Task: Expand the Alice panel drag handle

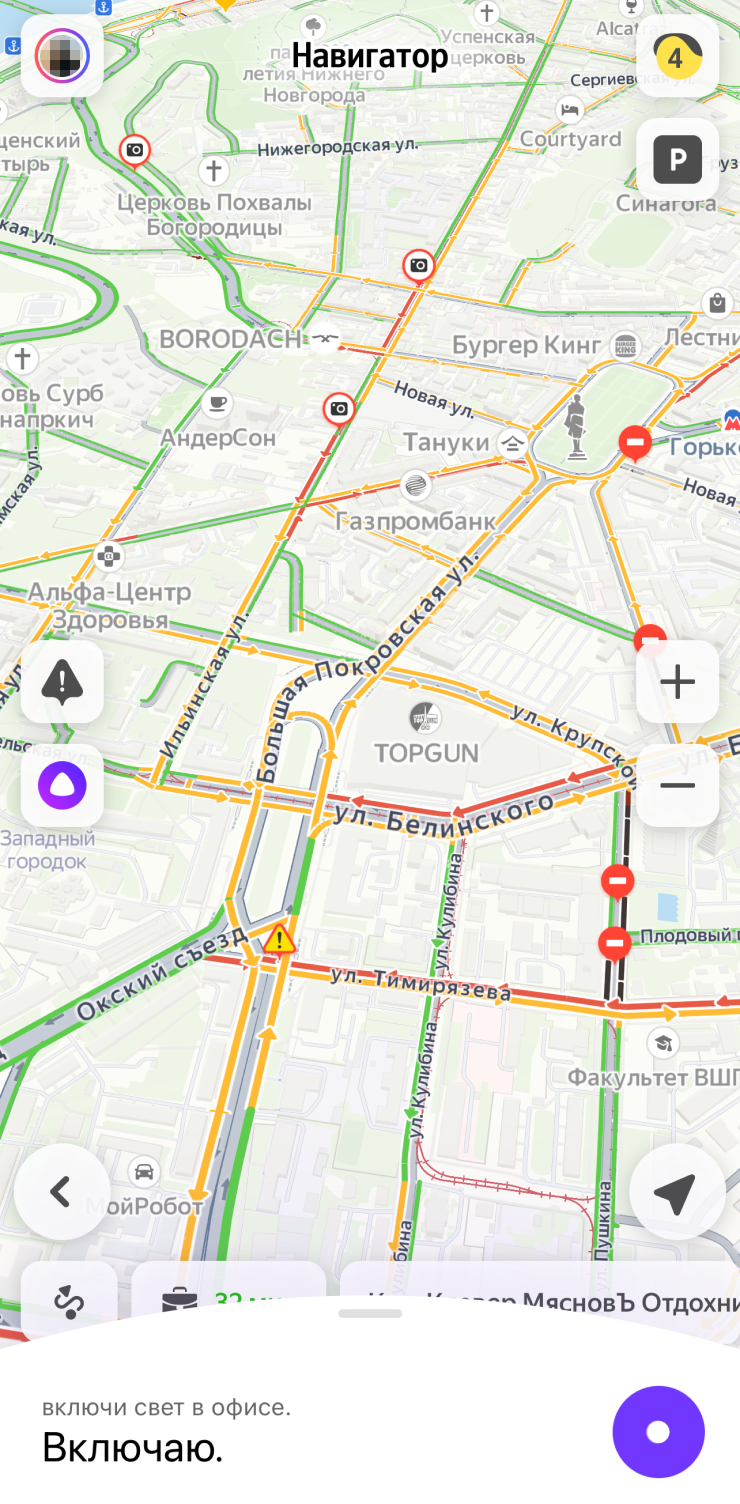Action: coord(370,1313)
